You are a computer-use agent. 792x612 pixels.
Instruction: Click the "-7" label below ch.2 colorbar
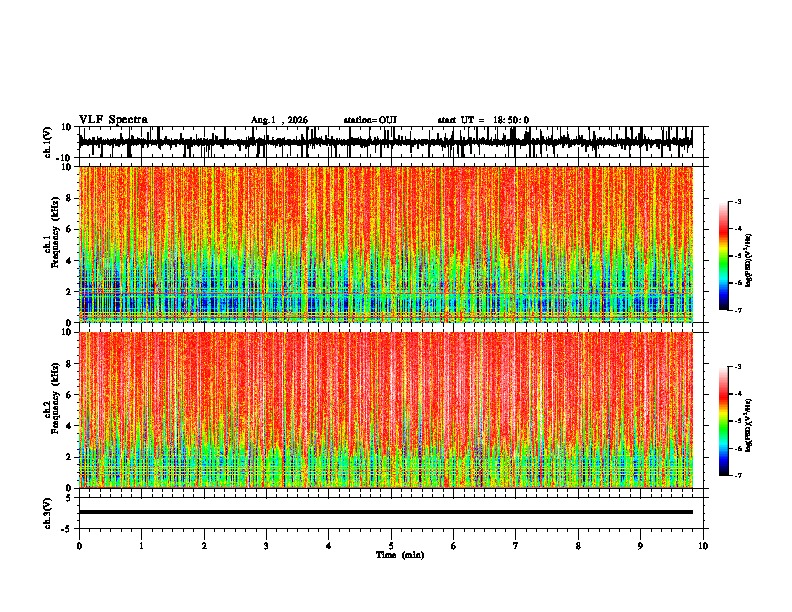pyautogui.click(x=737, y=475)
